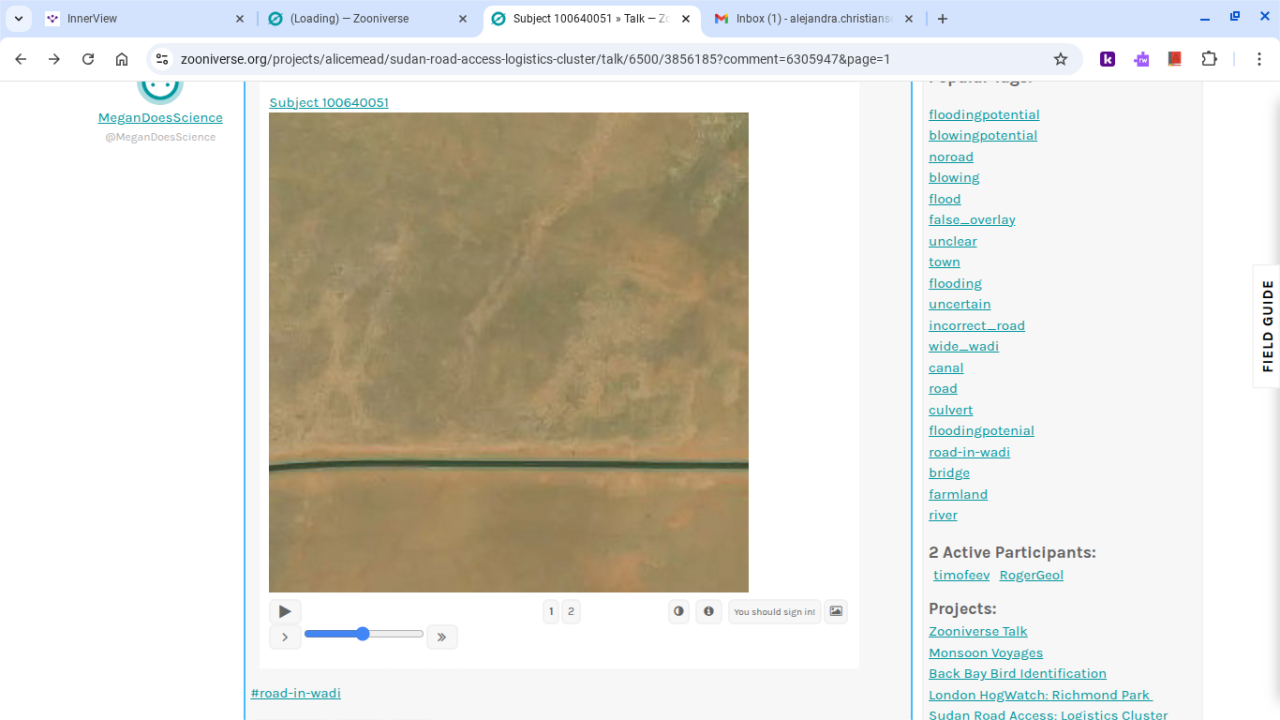The width and height of the screenshot is (1280, 720).
Task: Open subject info metadata icon
Action: pyautogui.click(x=709, y=612)
